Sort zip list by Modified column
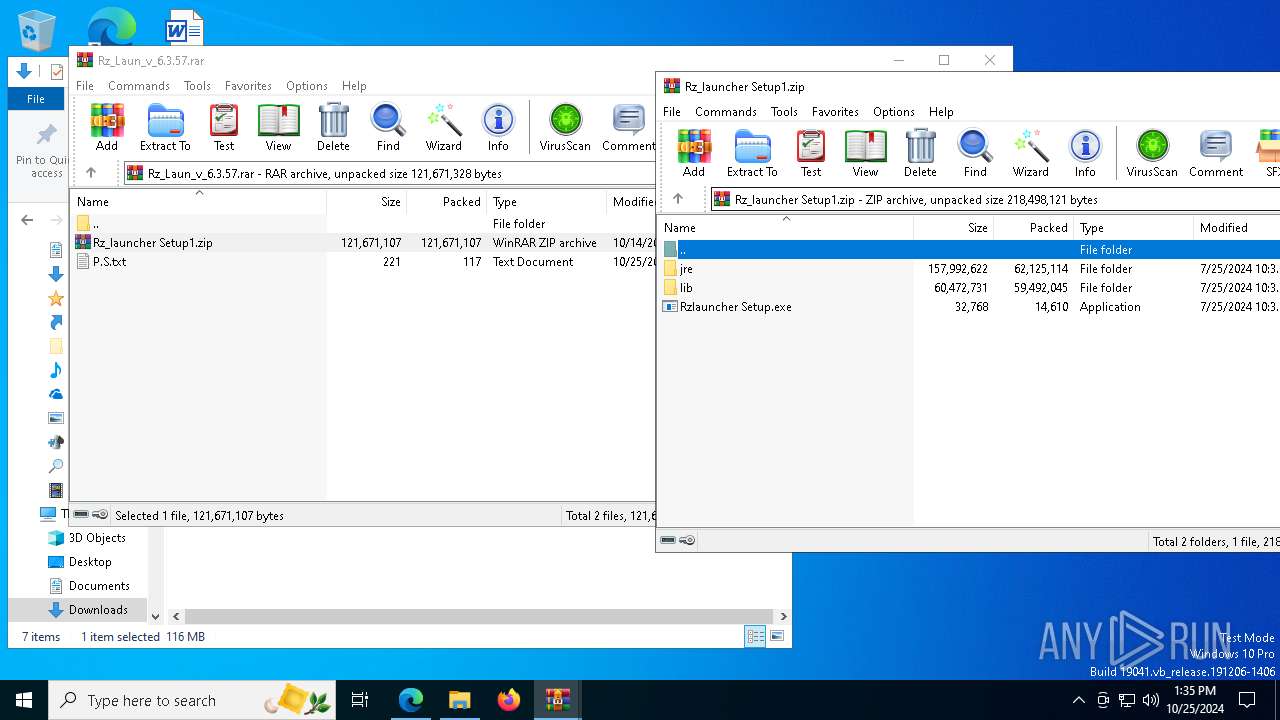This screenshot has height=720, width=1280. point(1236,228)
